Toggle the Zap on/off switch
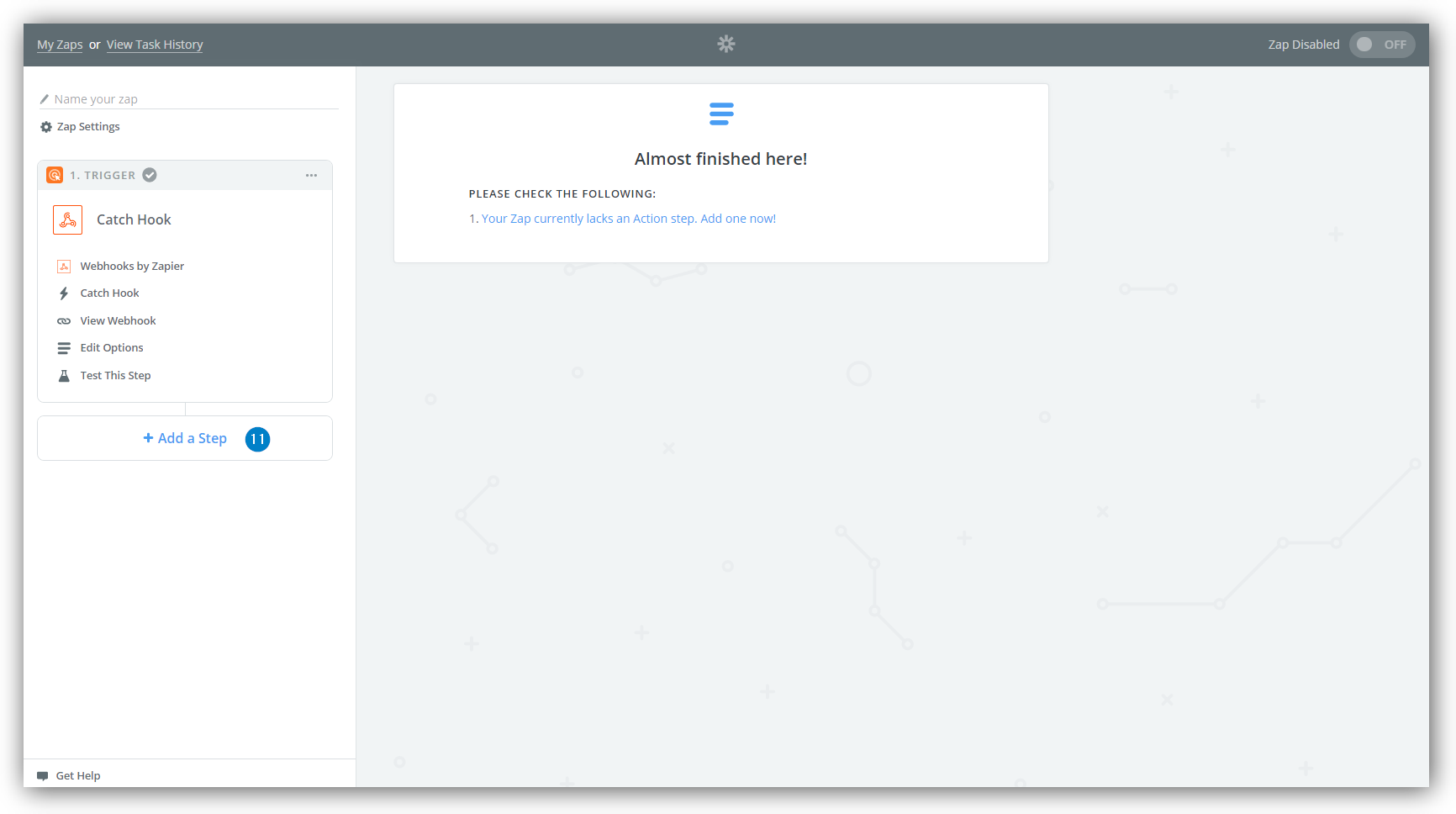 (1382, 45)
